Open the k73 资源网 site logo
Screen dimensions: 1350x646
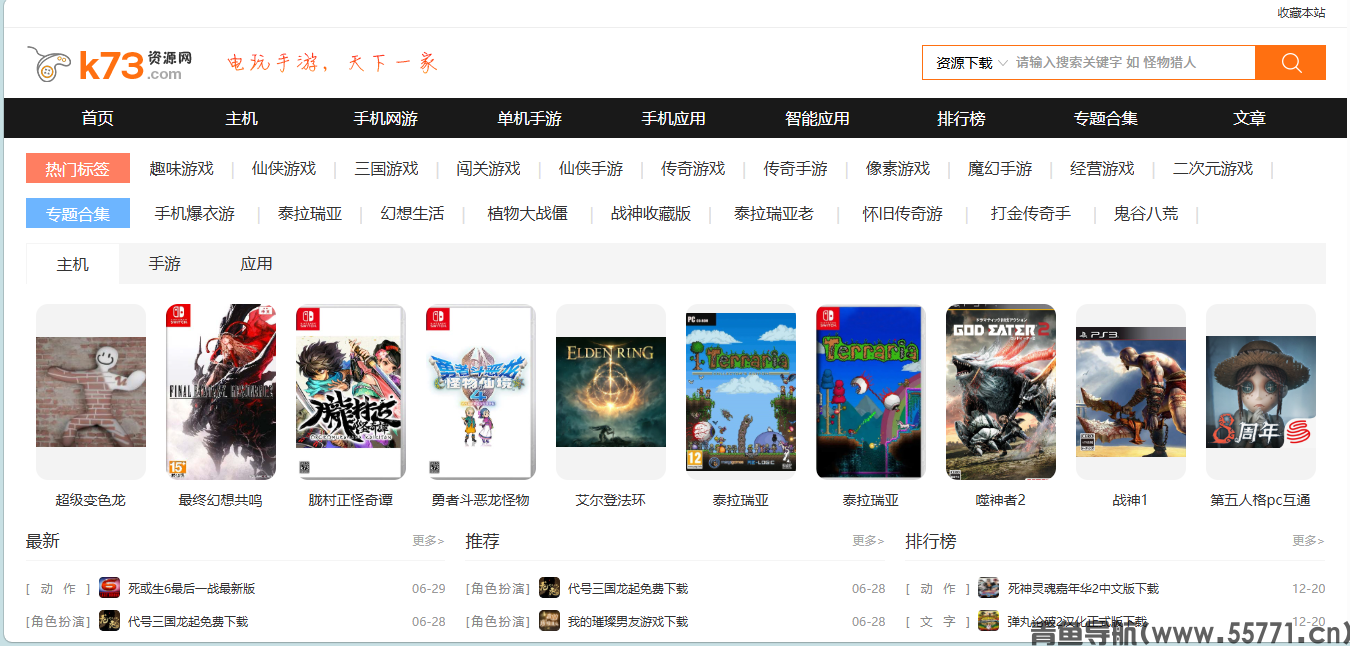coord(110,65)
